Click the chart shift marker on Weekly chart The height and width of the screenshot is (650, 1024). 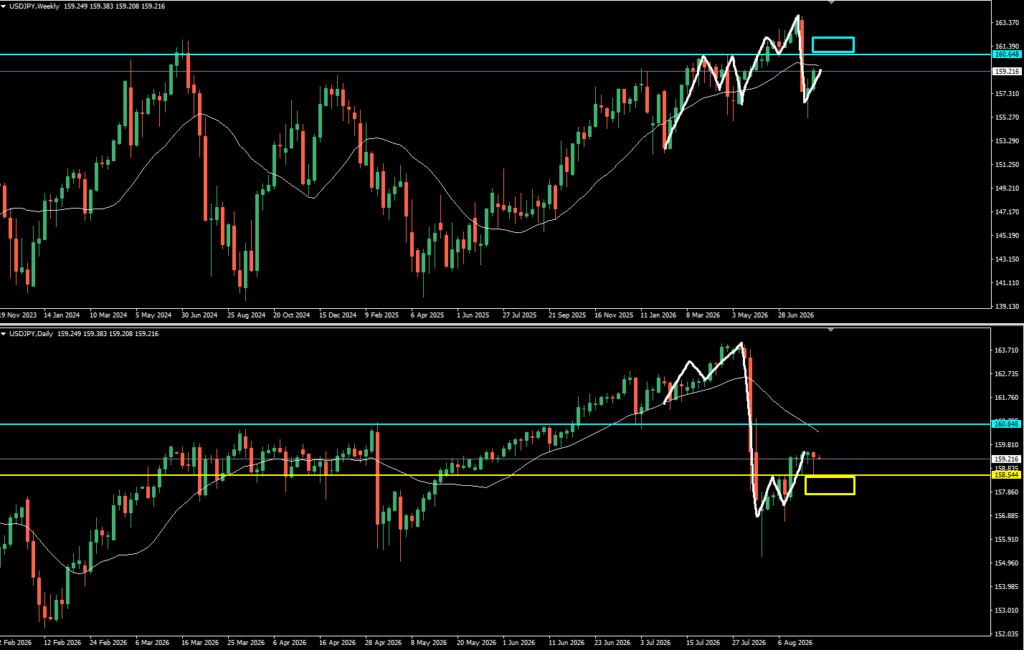click(x=831, y=3)
